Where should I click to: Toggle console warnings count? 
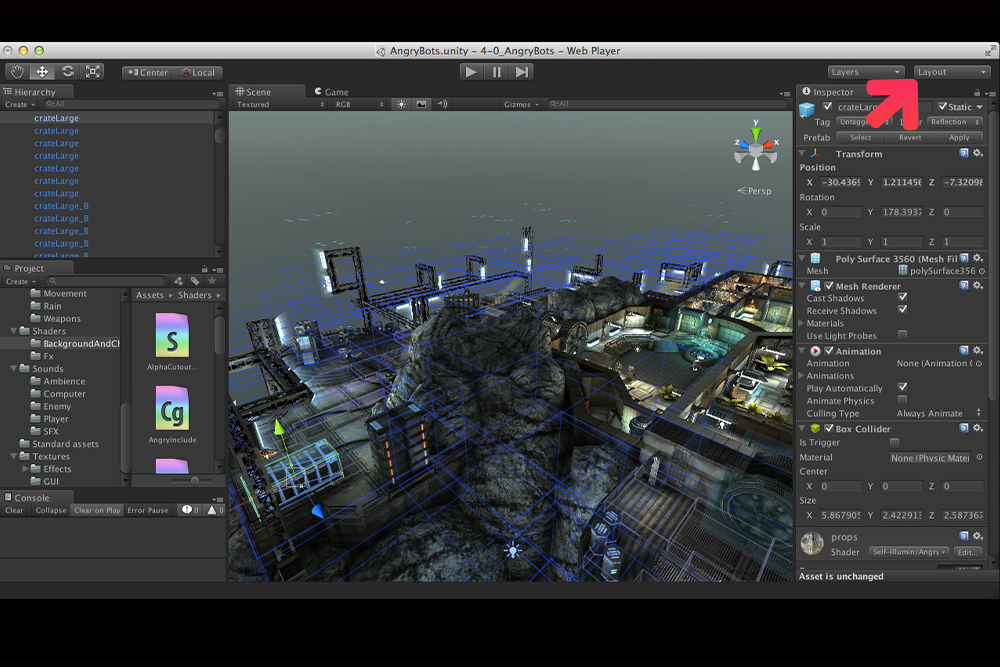(x=215, y=510)
